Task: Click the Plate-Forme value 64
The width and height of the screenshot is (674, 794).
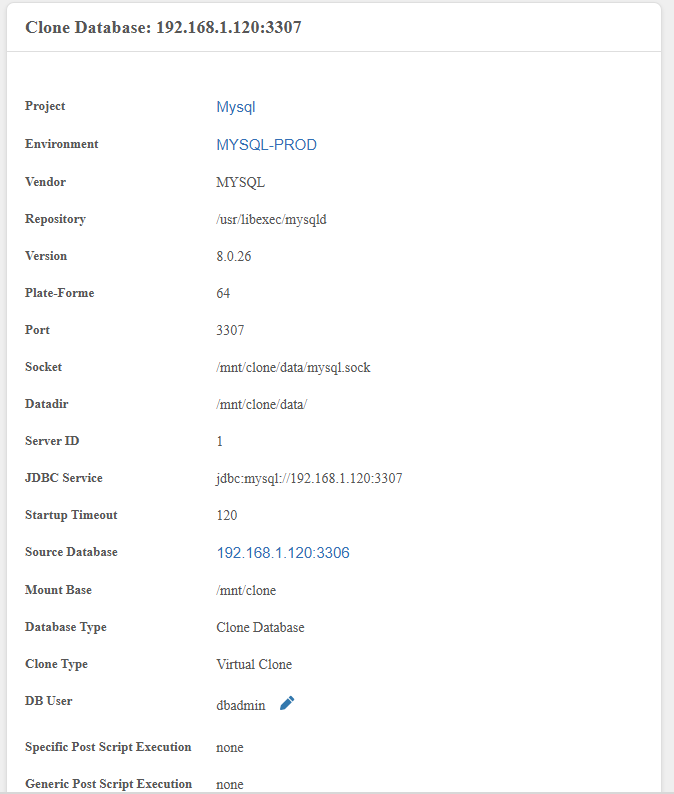Action: pyautogui.click(x=223, y=294)
